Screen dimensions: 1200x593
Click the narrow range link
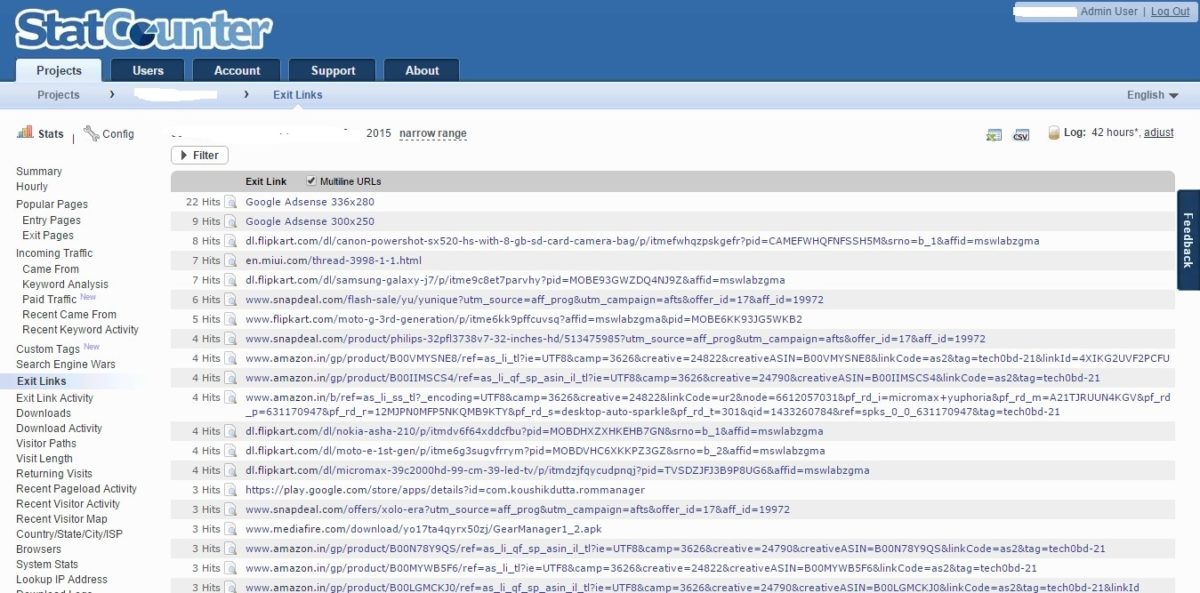[x=433, y=133]
